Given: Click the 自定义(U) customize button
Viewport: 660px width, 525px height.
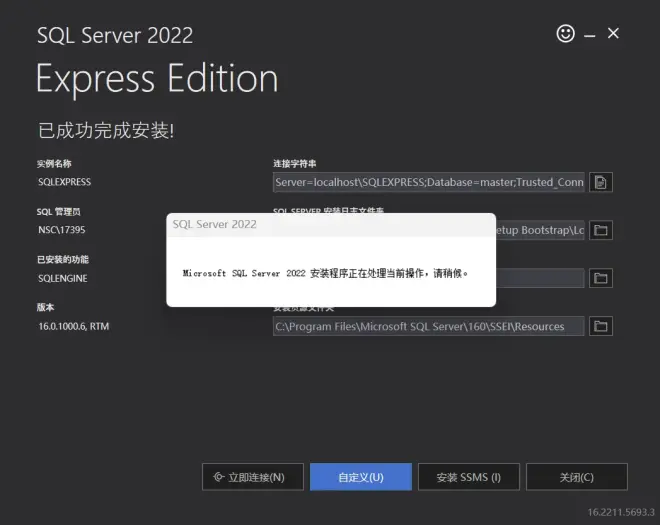Looking at the screenshot, I should (x=361, y=477).
